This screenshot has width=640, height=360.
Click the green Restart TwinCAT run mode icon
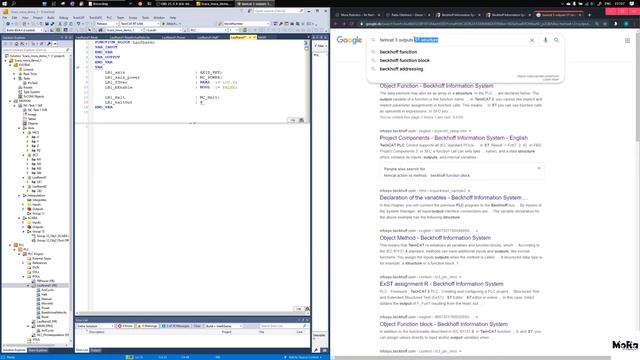(x=58, y=30)
